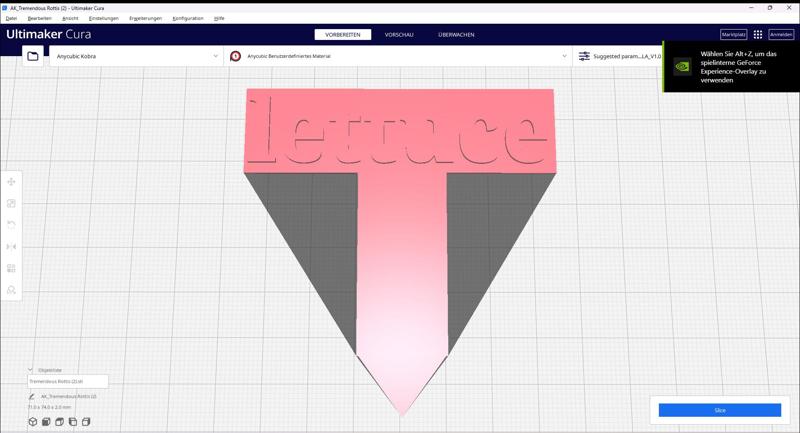Select the Tremendous Rottis object list entry
This screenshot has width=800, height=433.
[68, 381]
